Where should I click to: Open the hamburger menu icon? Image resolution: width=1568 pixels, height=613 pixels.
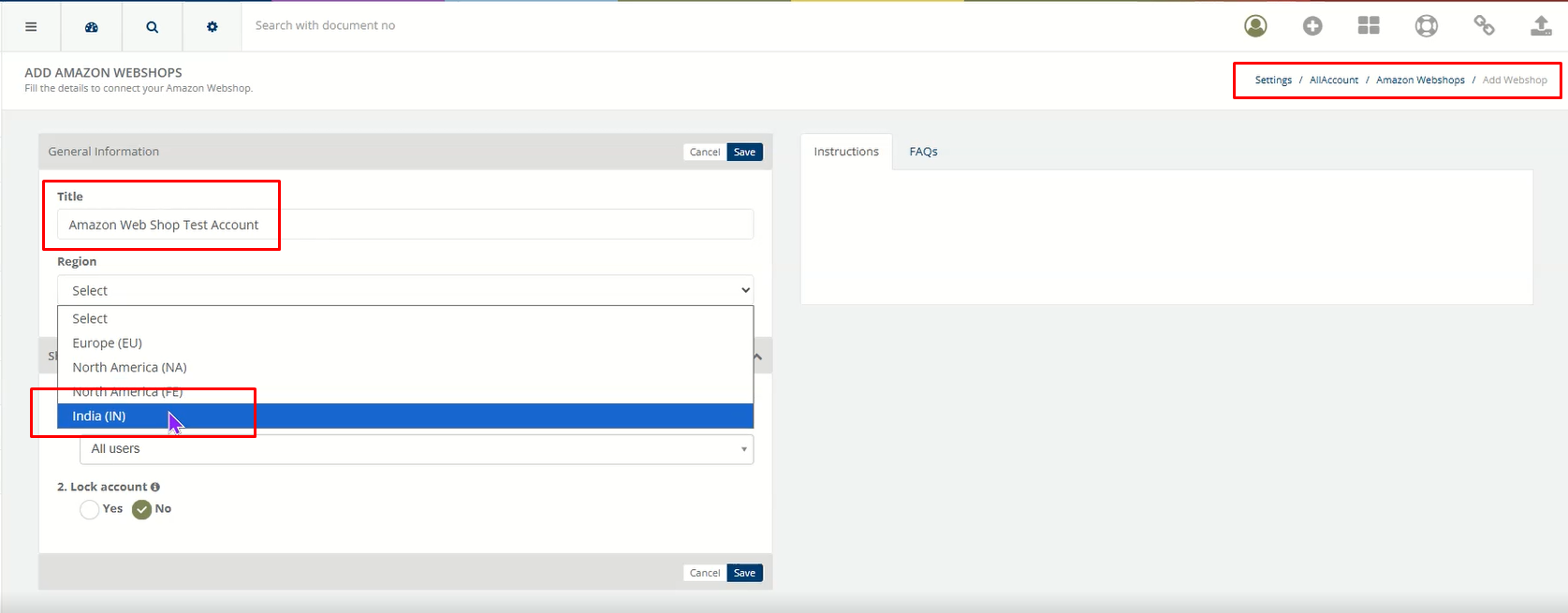tap(31, 26)
